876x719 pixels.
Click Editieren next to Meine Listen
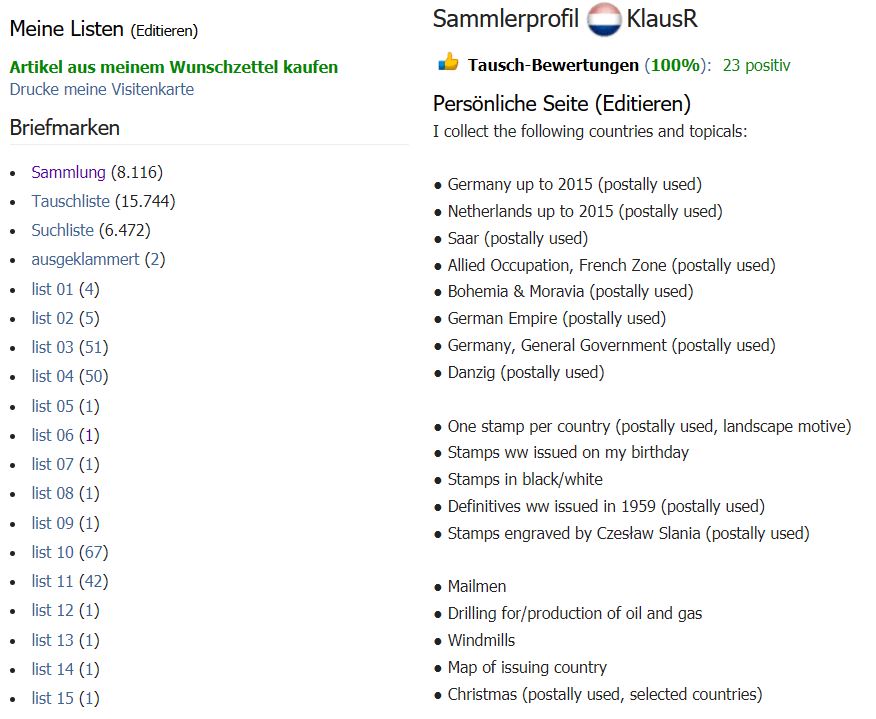[164, 31]
